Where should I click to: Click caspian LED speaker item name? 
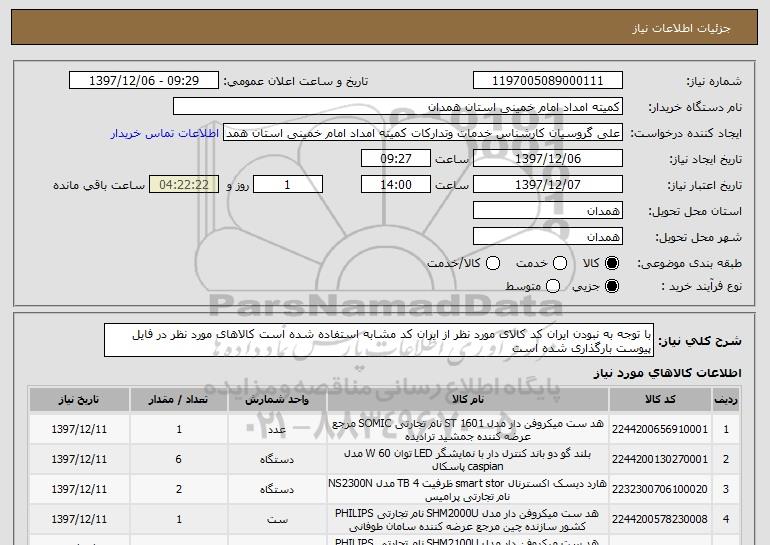(x=468, y=460)
